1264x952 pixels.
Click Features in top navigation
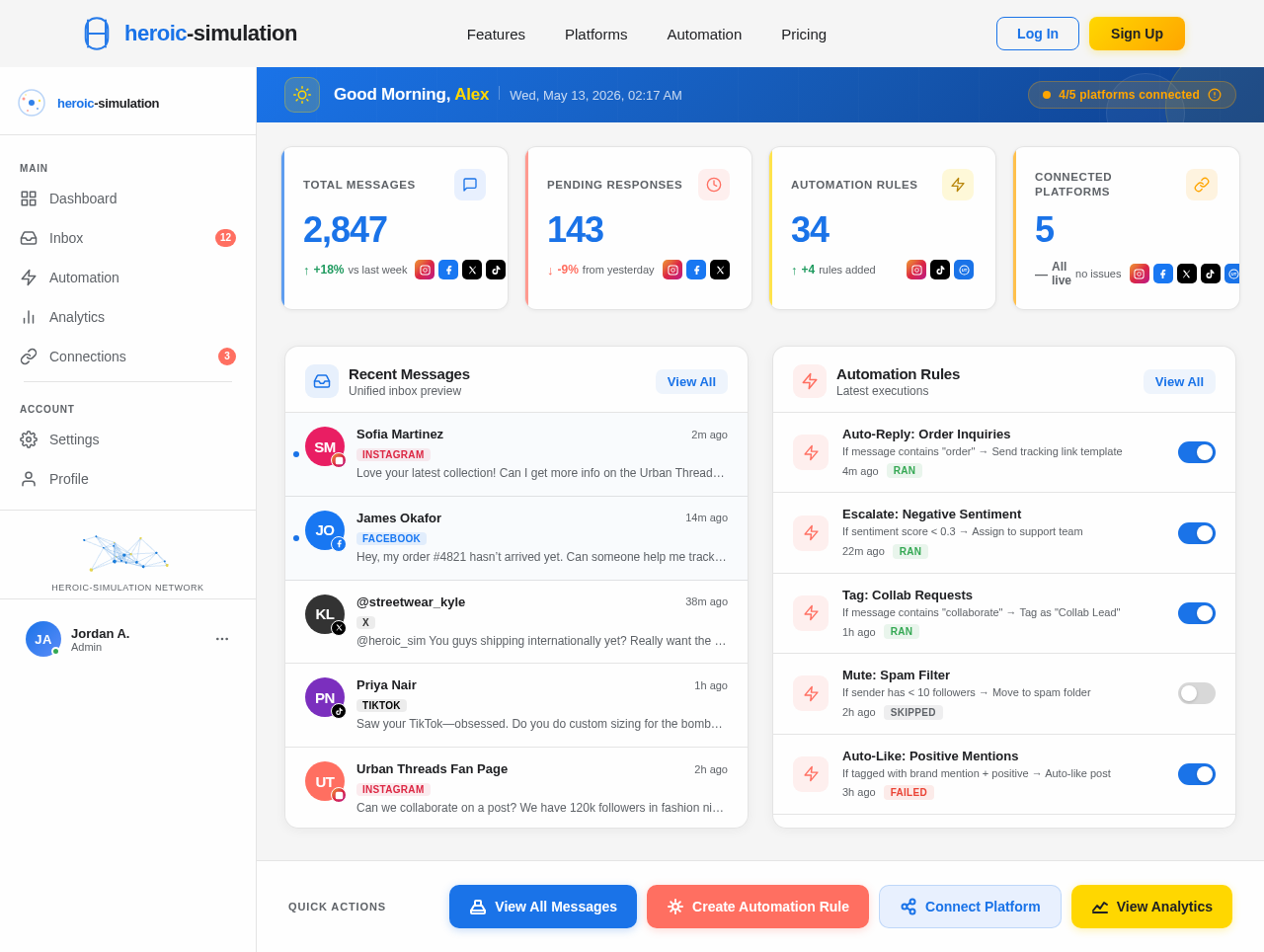[496, 34]
